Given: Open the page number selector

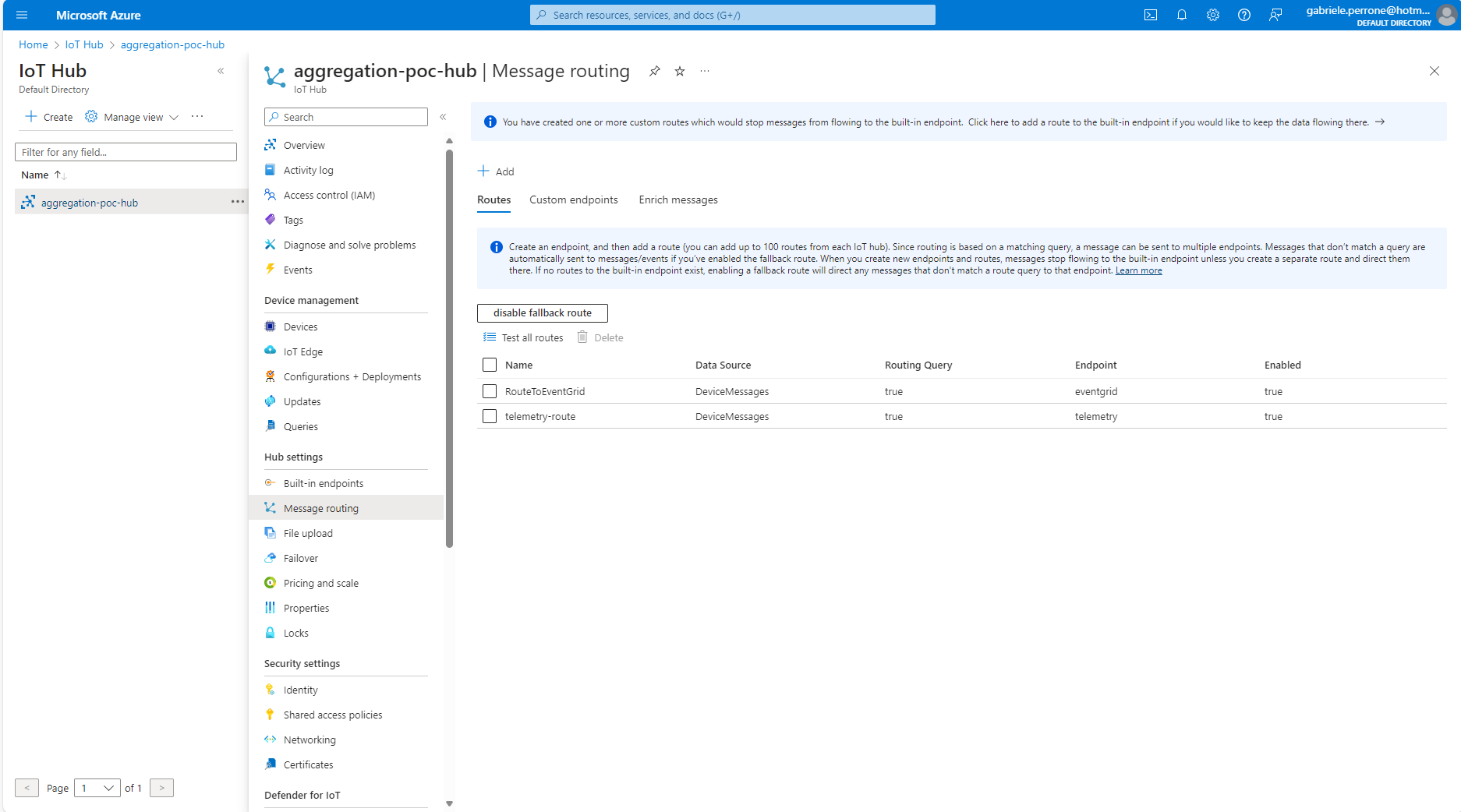Looking at the screenshot, I should point(97,788).
